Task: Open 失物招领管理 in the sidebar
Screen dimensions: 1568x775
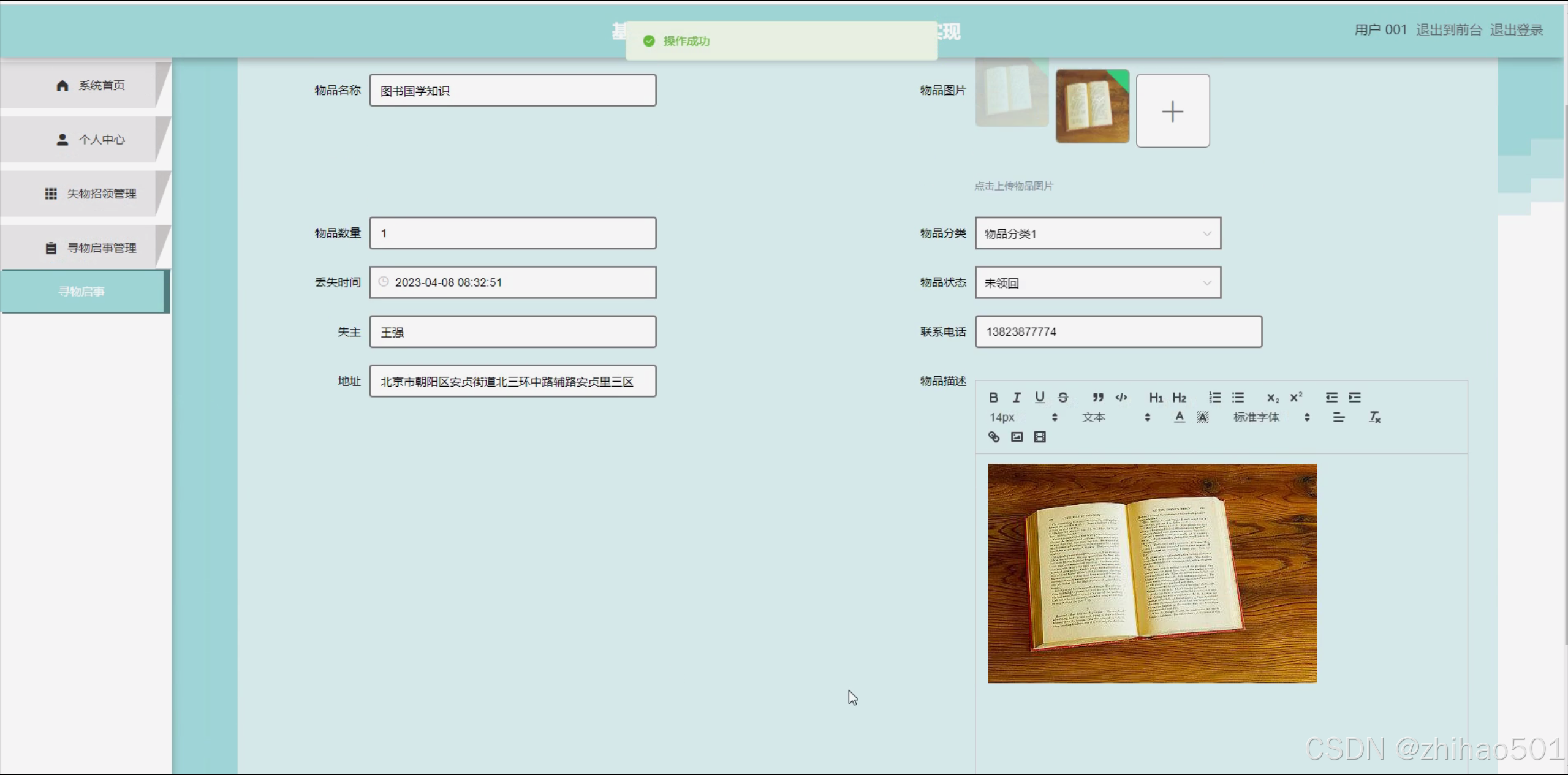Action: coord(91,194)
